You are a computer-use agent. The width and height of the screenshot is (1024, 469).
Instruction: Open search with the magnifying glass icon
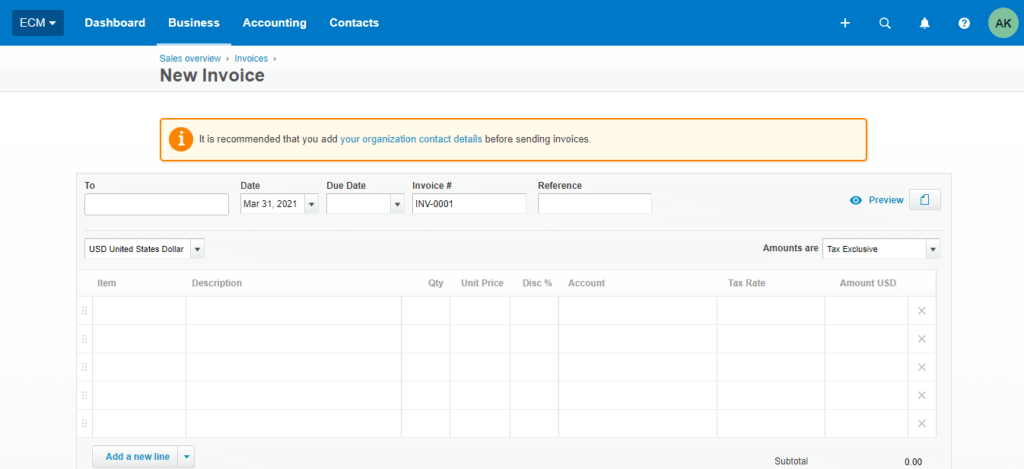[x=885, y=23]
